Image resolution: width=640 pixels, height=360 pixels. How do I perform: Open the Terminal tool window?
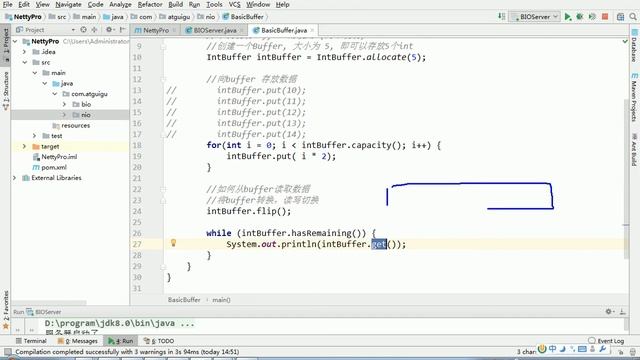(31, 341)
